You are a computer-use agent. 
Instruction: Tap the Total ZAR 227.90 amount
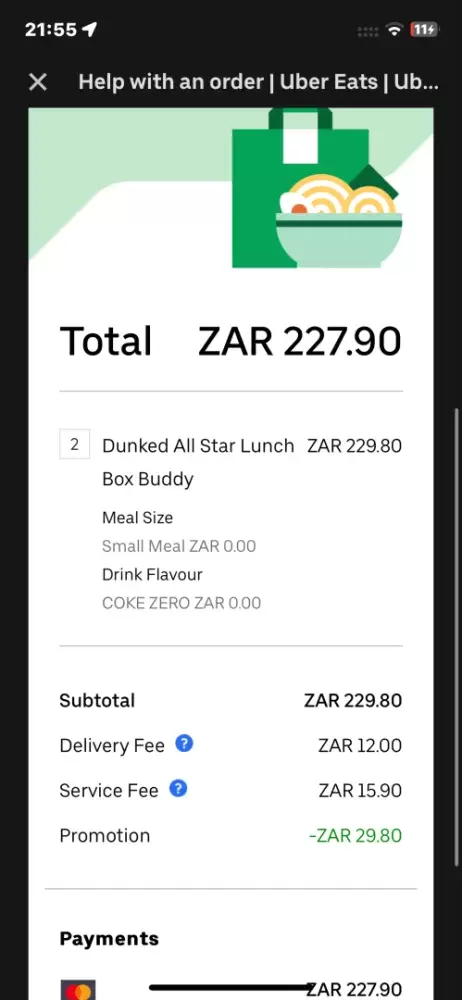pos(299,341)
